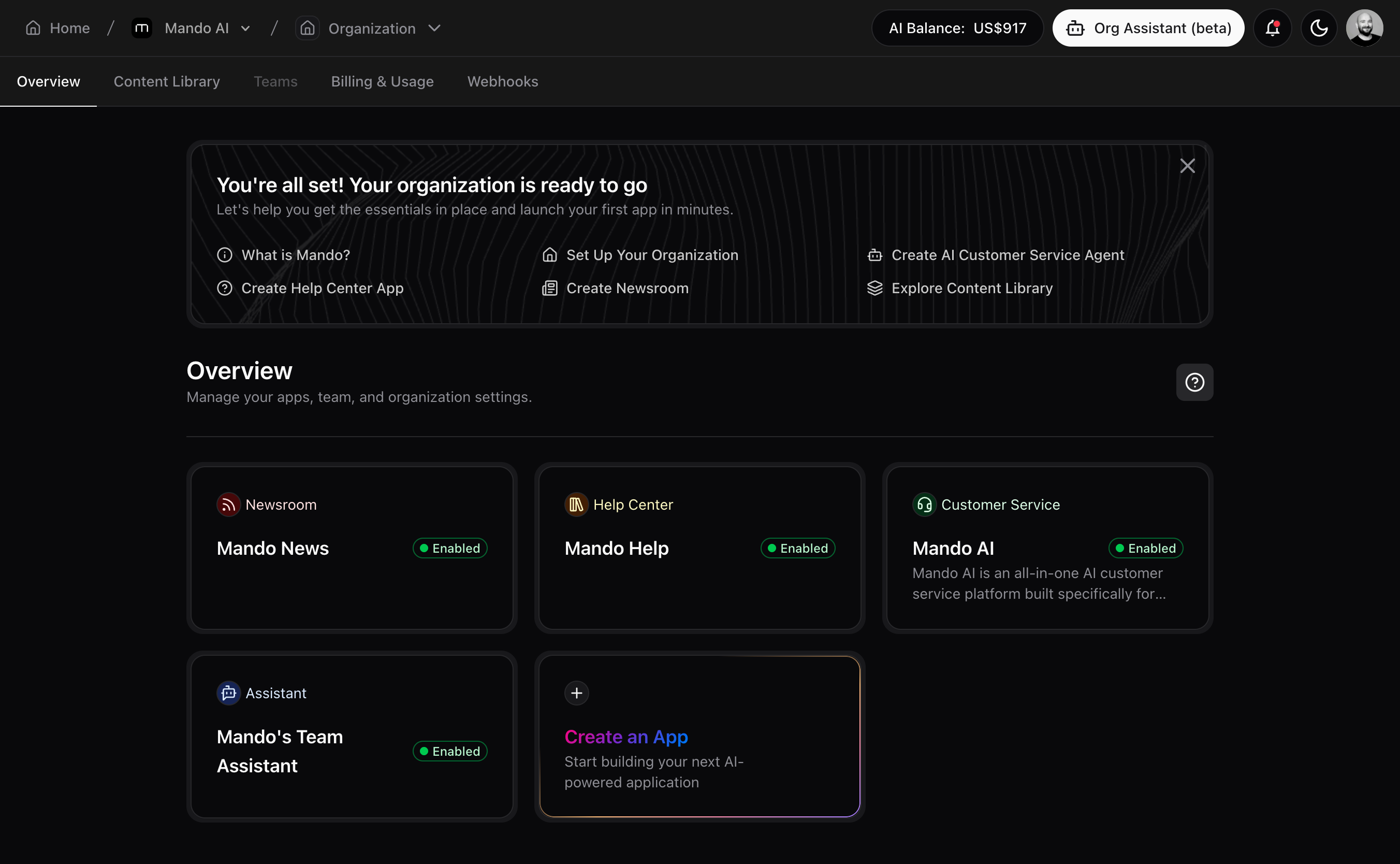Open the notifications bell
Viewport: 1400px width, 864px height.
1272,28
